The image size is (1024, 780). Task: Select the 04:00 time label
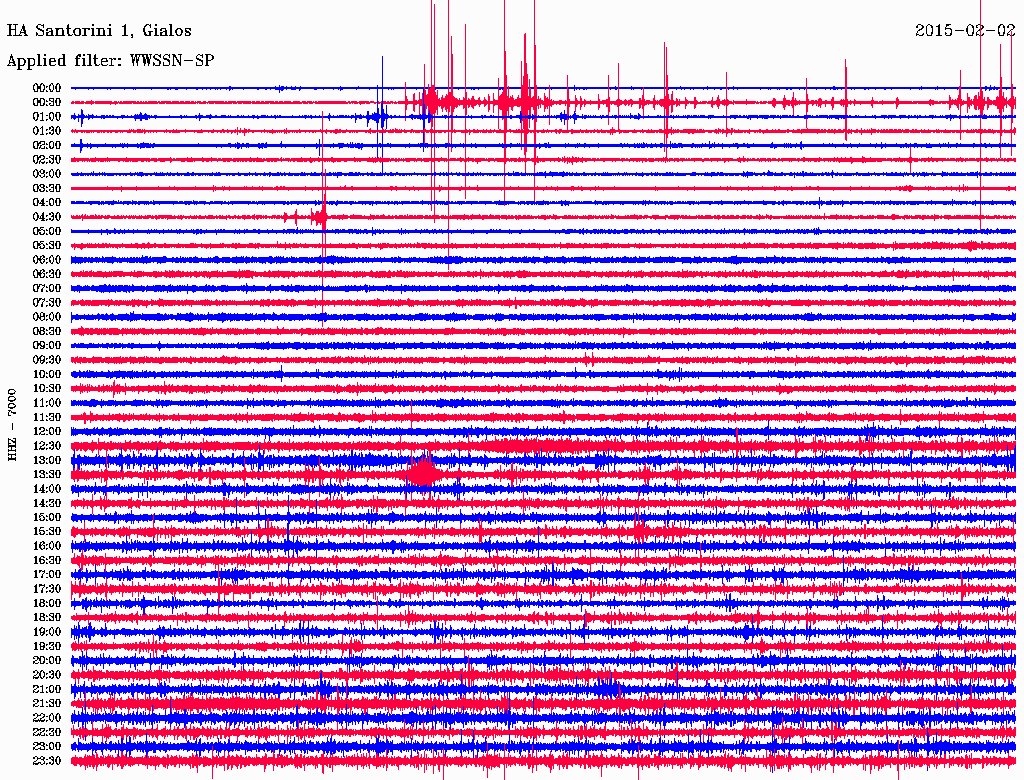pos(47,203)
